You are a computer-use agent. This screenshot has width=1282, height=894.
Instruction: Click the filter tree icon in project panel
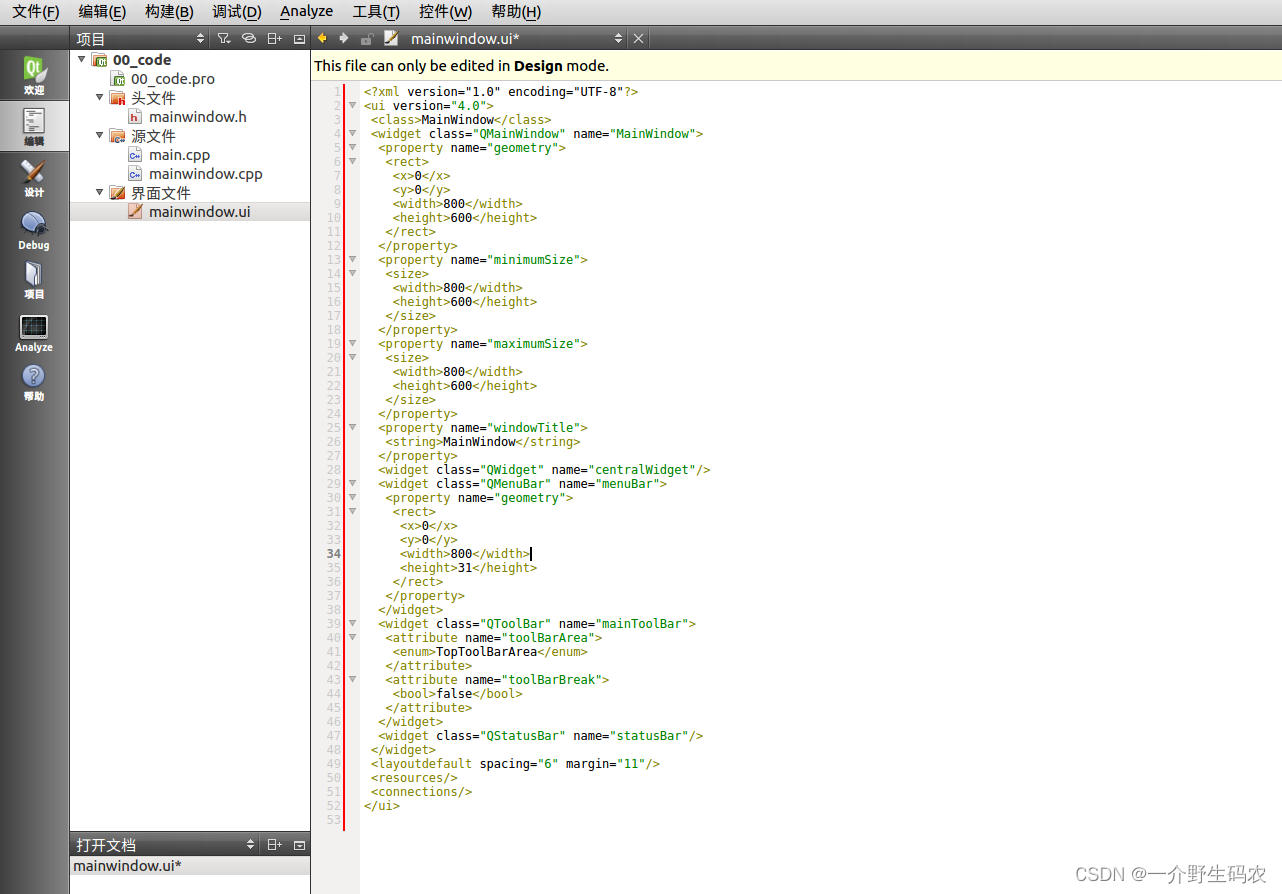[224, 38]
